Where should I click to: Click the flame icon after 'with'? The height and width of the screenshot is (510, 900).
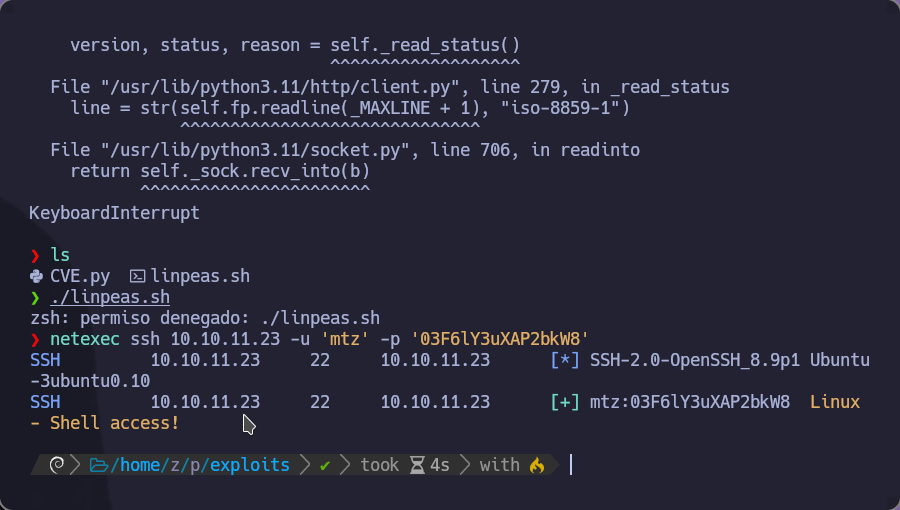[x=537, y=465]
